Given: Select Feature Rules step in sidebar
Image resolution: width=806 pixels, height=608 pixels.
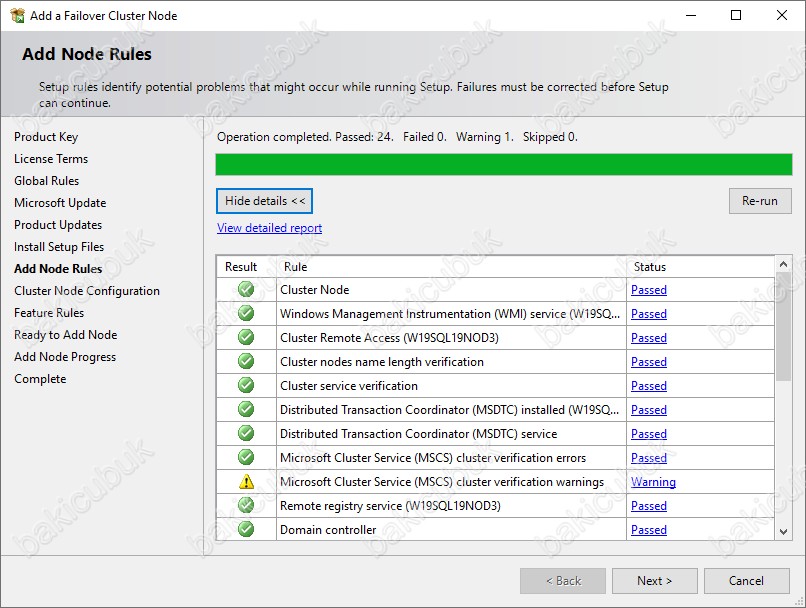Looking at the screenshot, I should pyautogui.click(x=49, y=313).
